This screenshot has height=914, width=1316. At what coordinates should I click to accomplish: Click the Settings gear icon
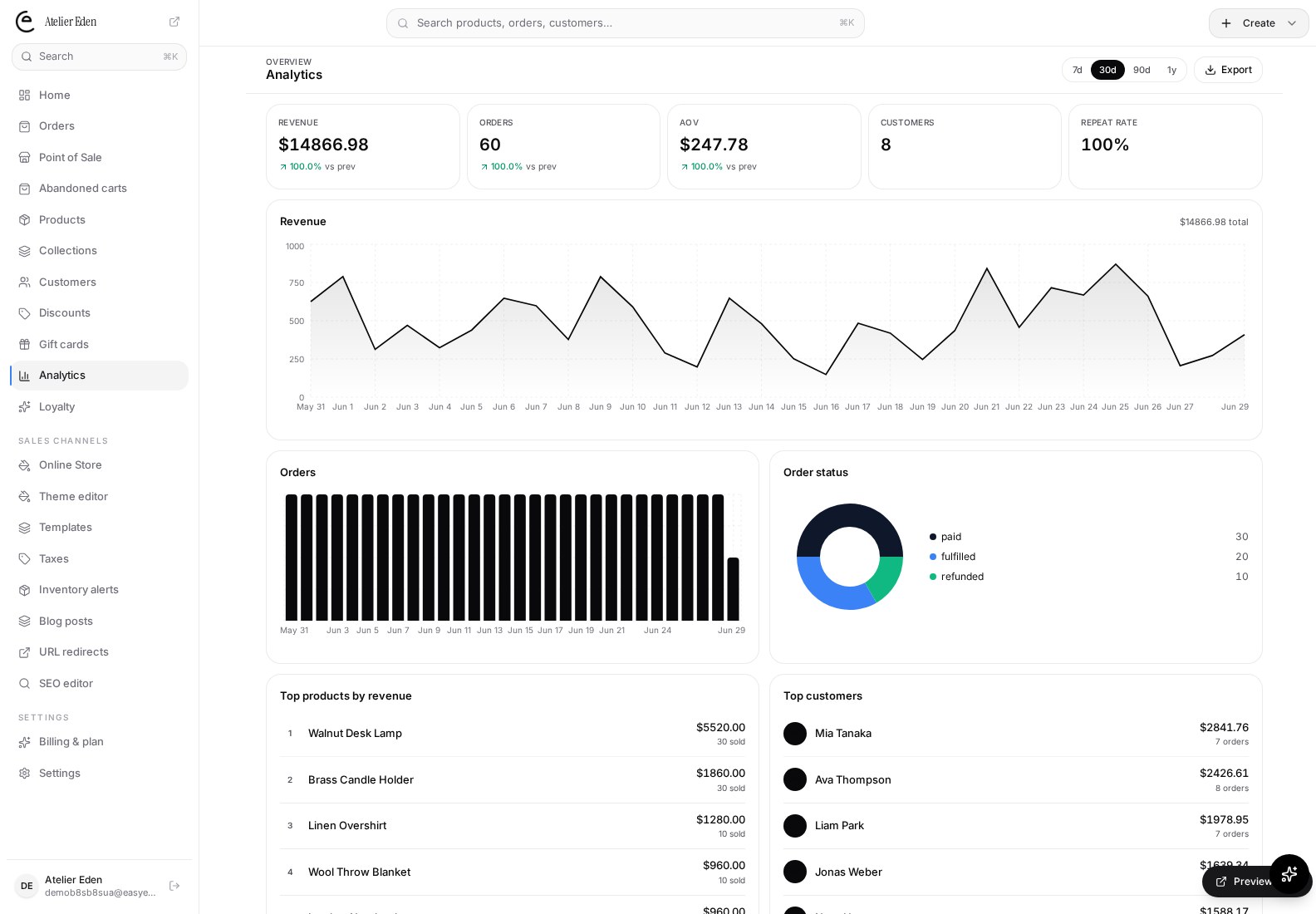coord(25,774)
